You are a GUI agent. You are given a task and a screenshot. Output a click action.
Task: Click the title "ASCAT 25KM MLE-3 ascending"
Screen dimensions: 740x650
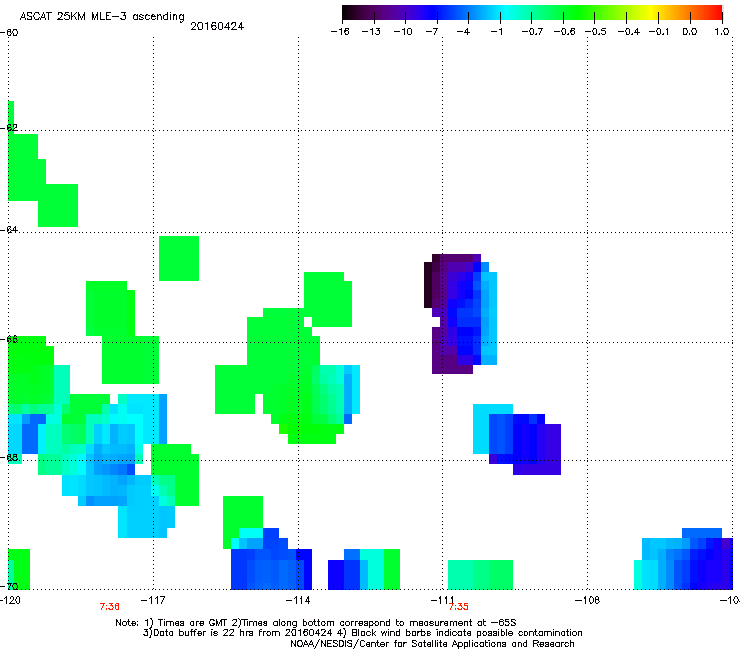point(102,17)
